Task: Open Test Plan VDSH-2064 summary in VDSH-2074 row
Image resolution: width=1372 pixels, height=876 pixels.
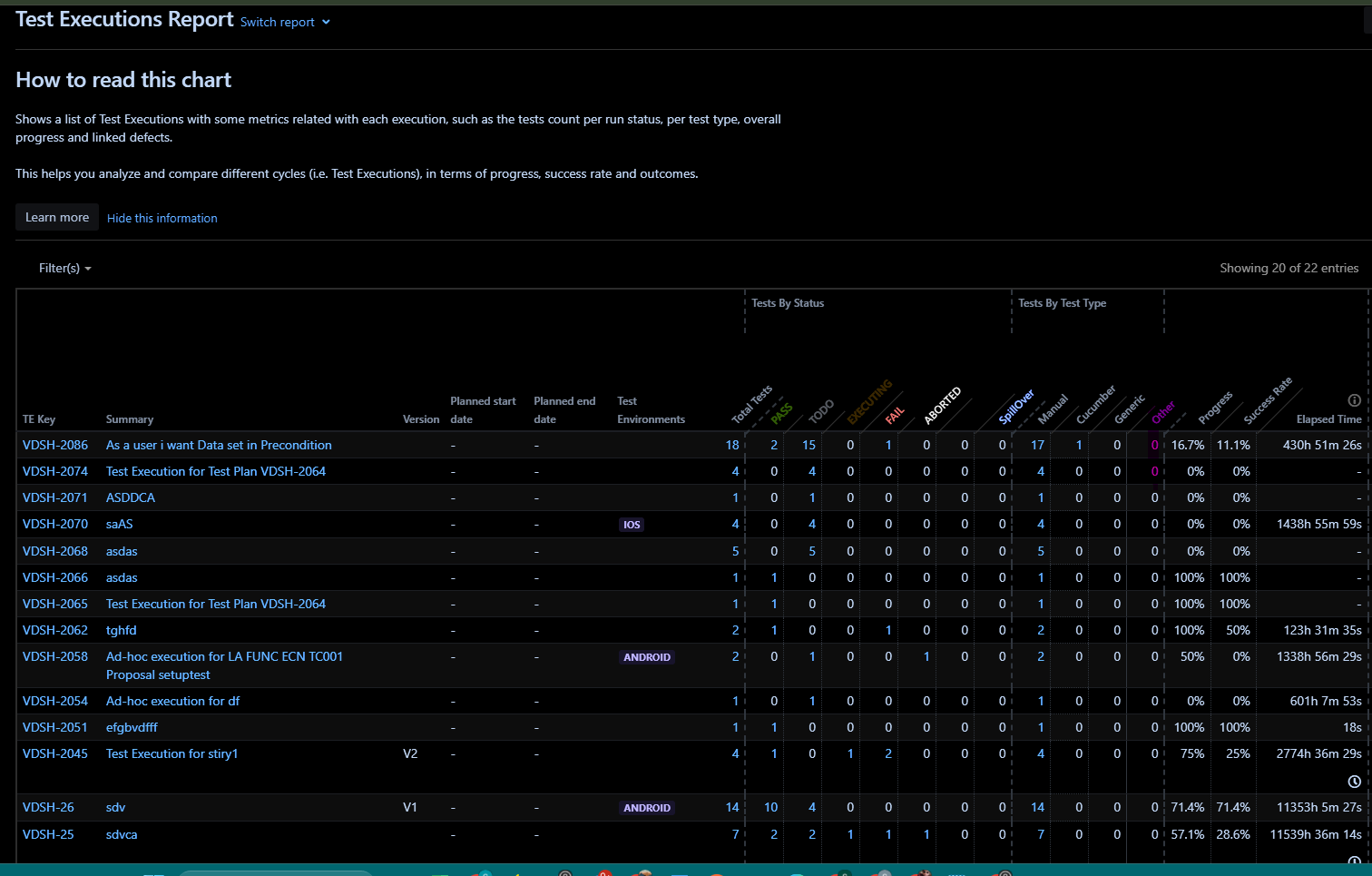Action: (x=216, y=471)
